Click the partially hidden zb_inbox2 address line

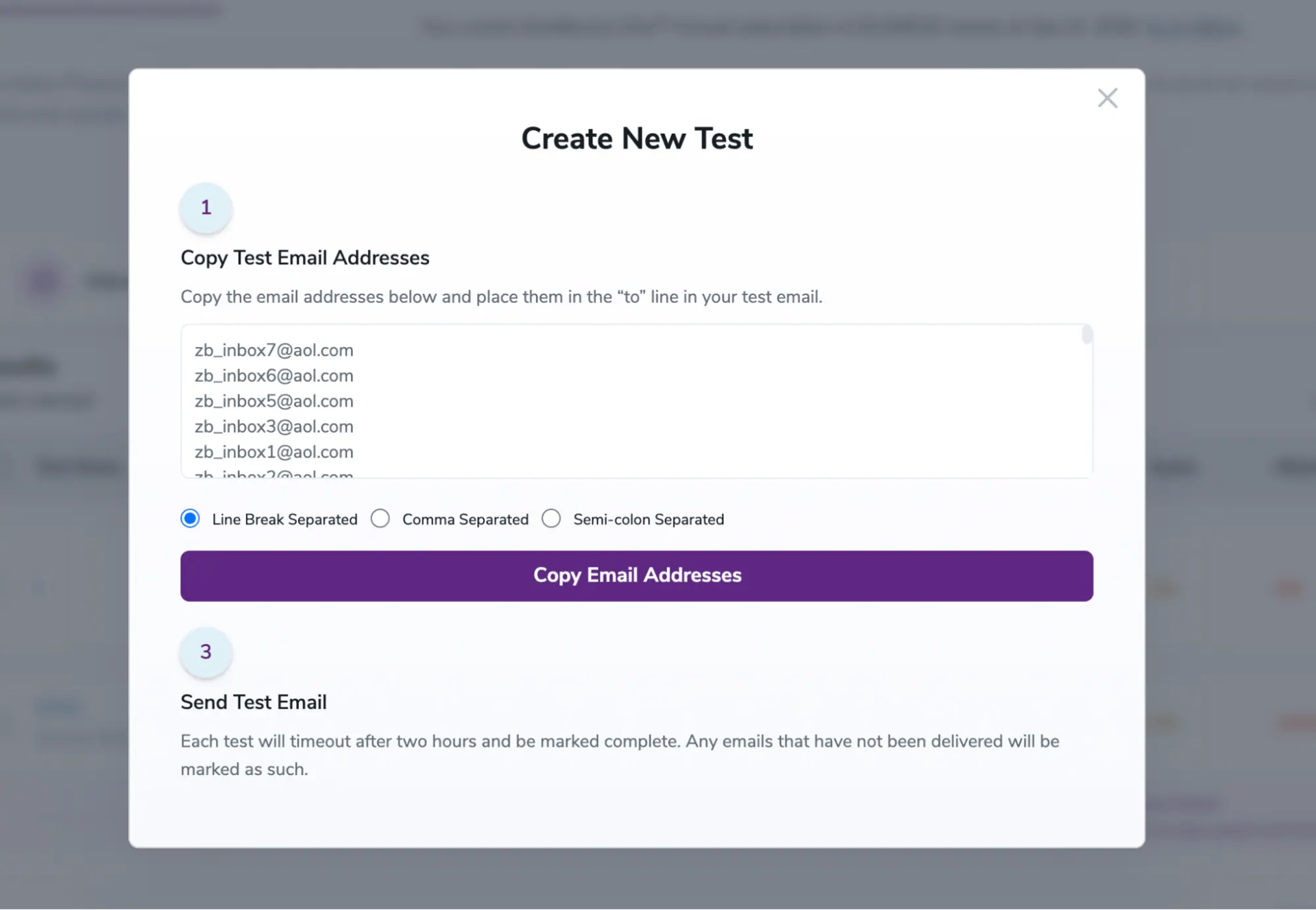(x=274, y=473)
